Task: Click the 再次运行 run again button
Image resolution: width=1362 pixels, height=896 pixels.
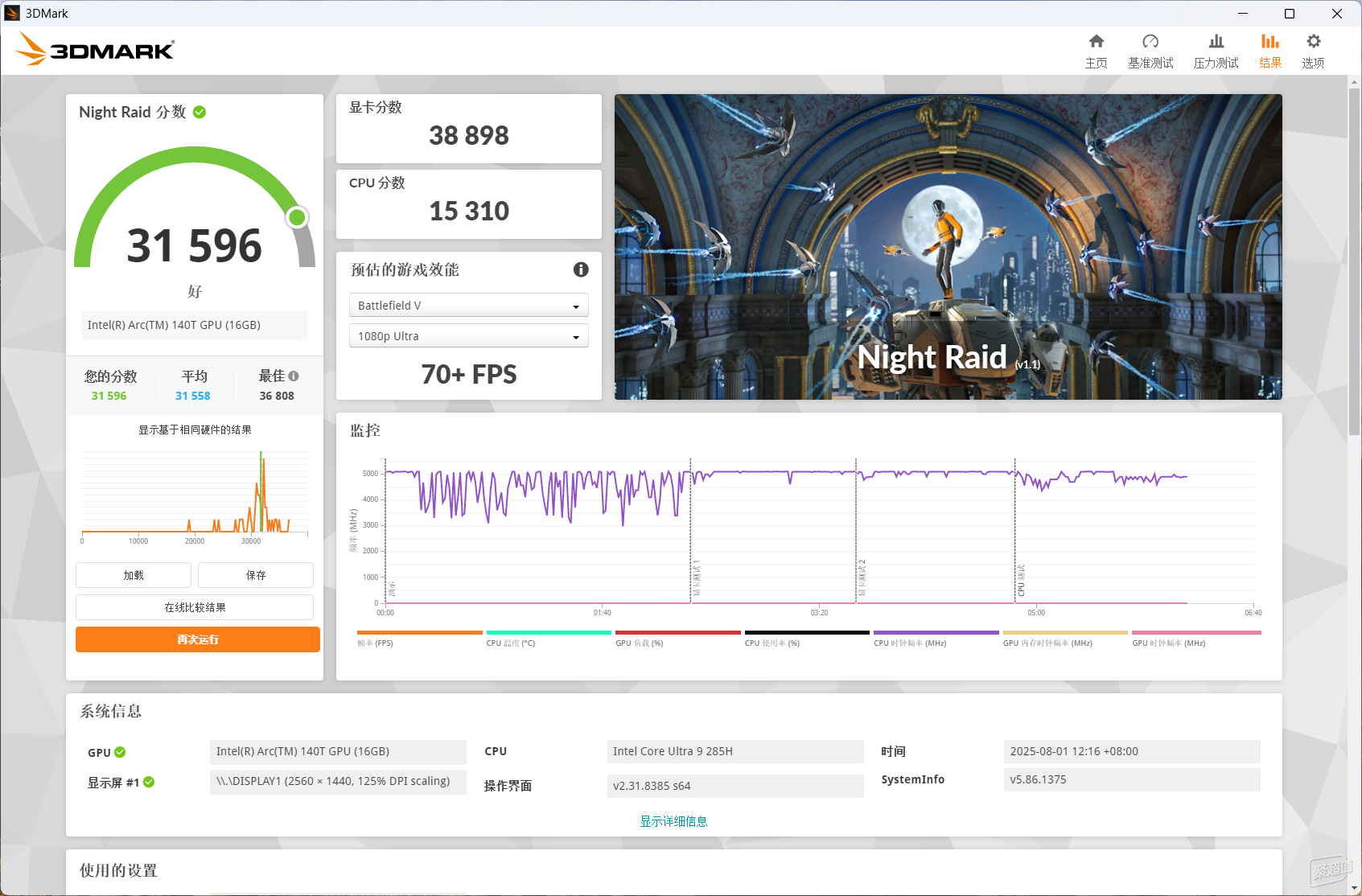Action: pyautogui.click(x=198, y=639)
